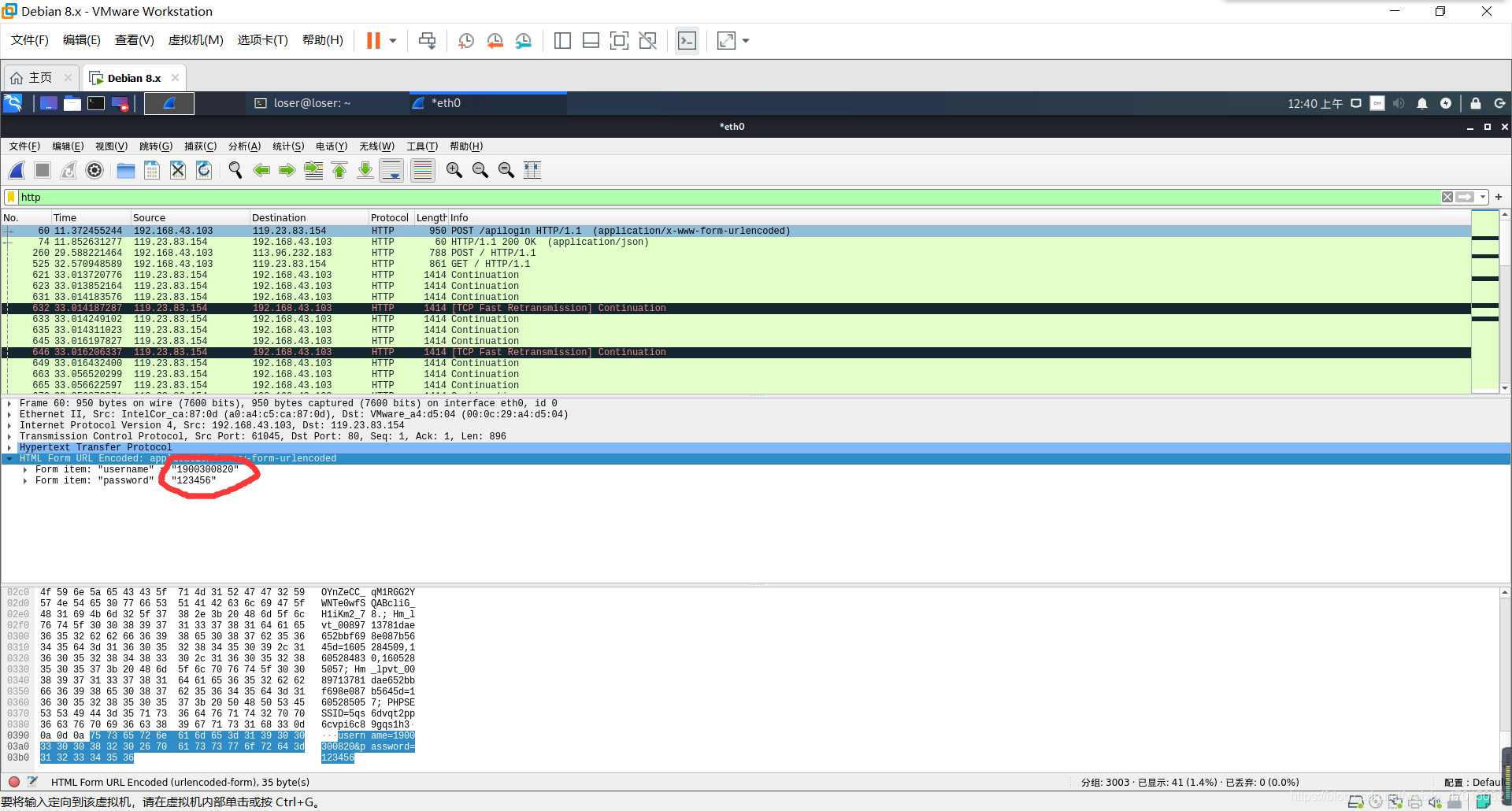
Task: Collapse HTML Form URL Encoded row
Action: pos(9,458)
